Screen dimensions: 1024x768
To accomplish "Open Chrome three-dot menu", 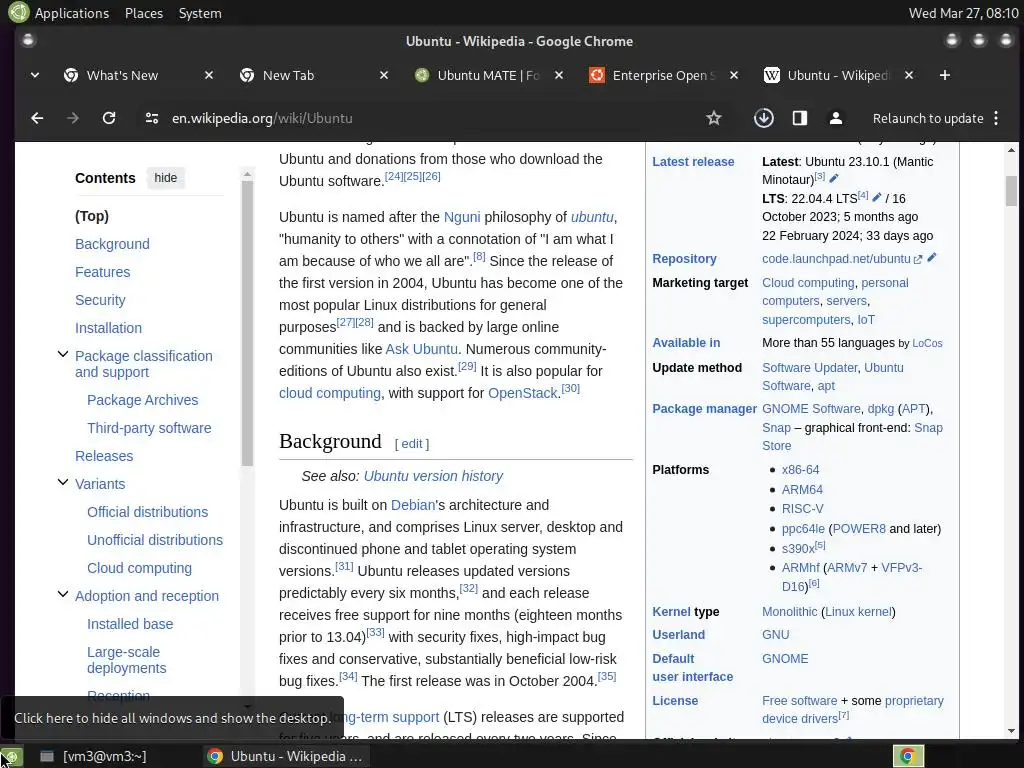I will [996, 118].
